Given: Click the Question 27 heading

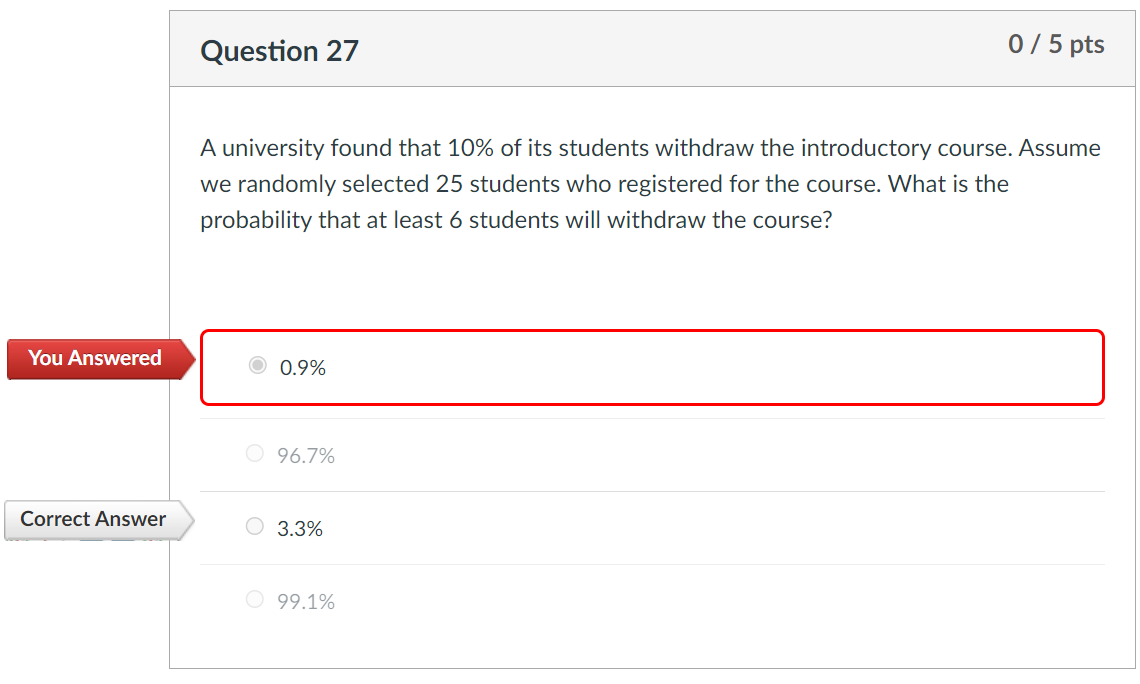Looking at the screenshot, I should point(279,50).
